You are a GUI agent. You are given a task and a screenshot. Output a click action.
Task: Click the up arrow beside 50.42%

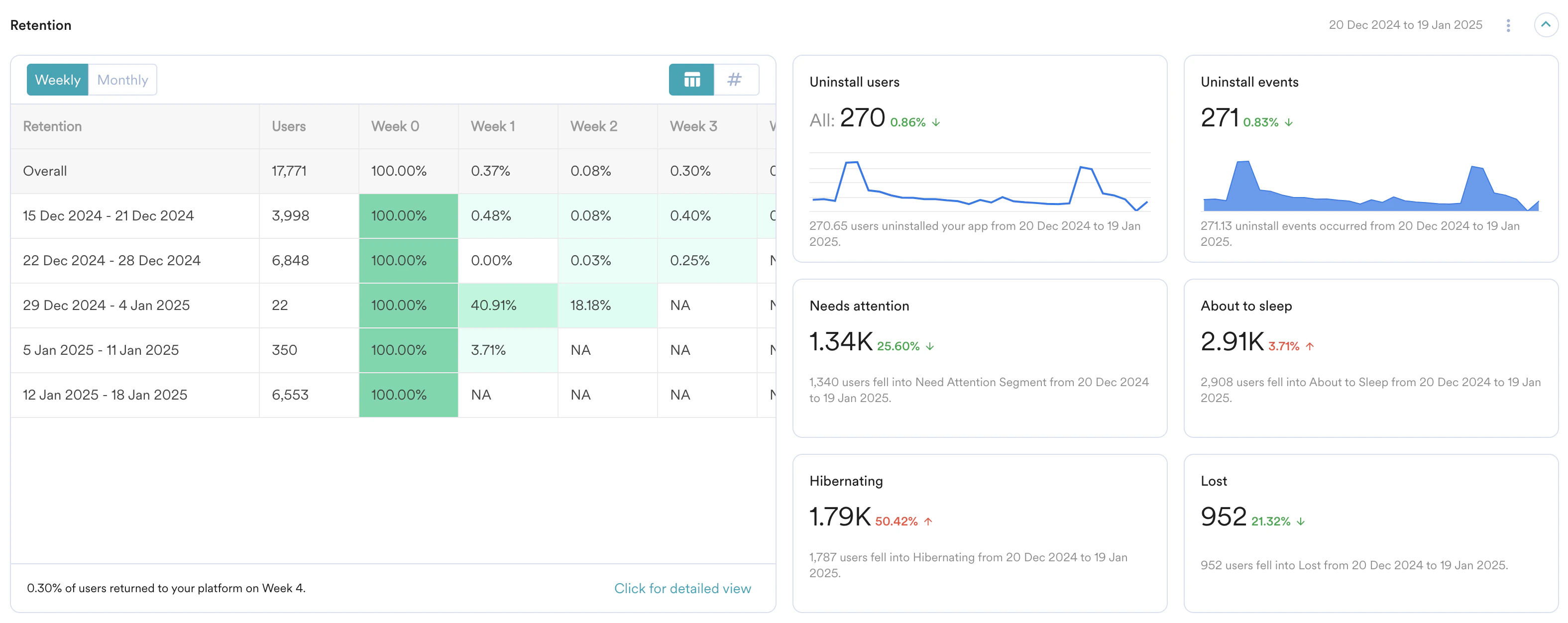coord(928,521)
